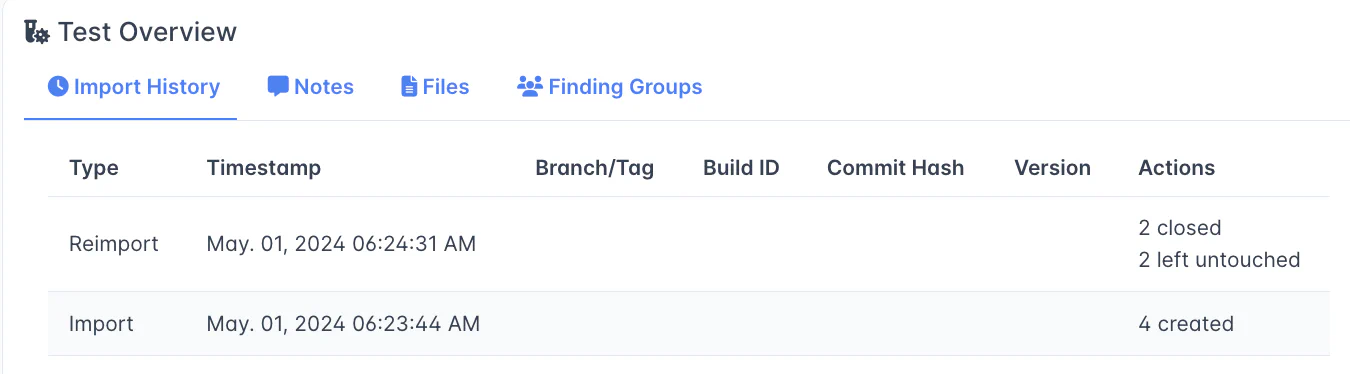Click the Test Overview flask icon
Viewport: 1350px width, 374px height.
(37, 32)
